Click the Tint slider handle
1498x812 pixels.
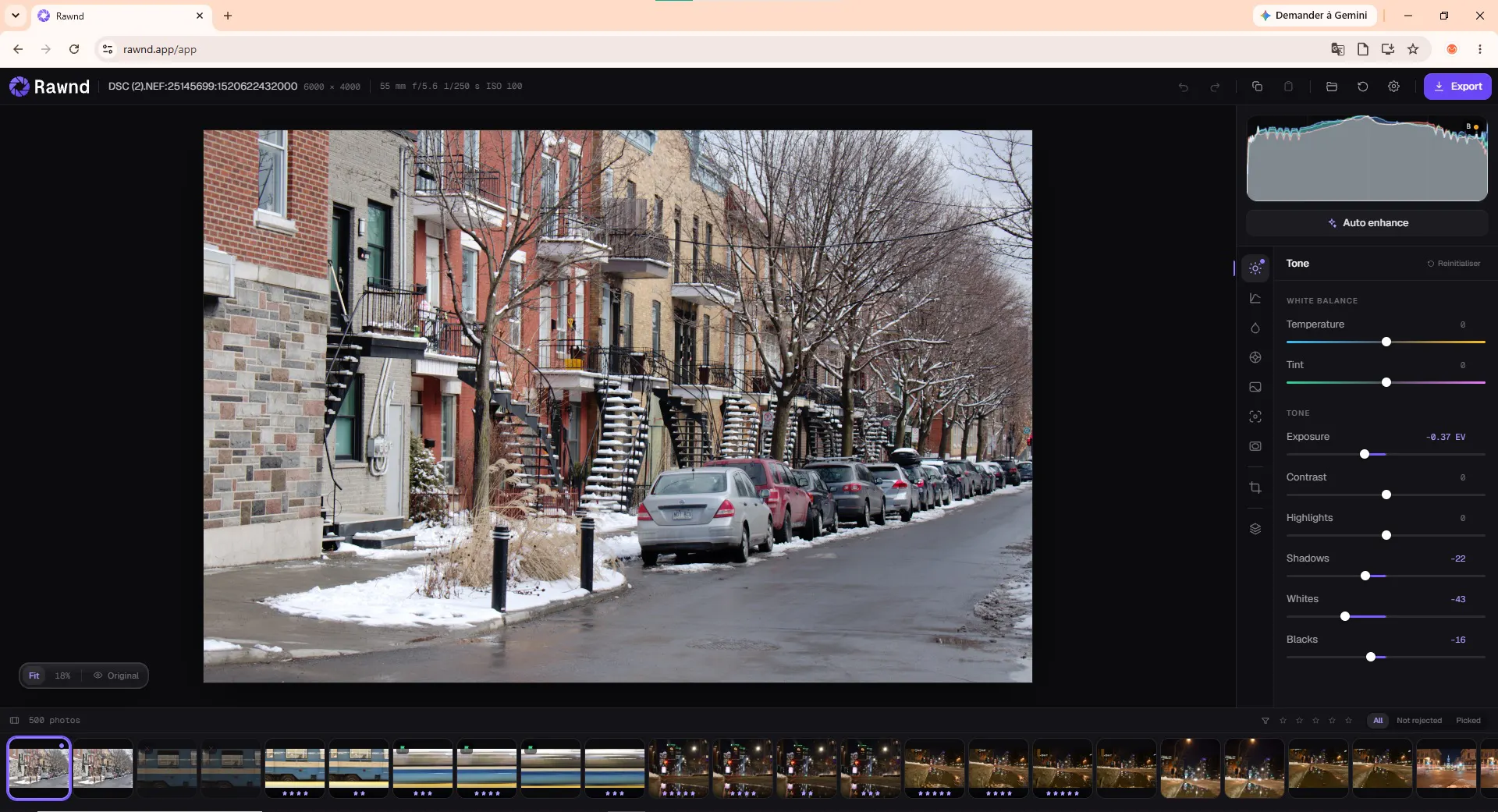[1386, 382]
